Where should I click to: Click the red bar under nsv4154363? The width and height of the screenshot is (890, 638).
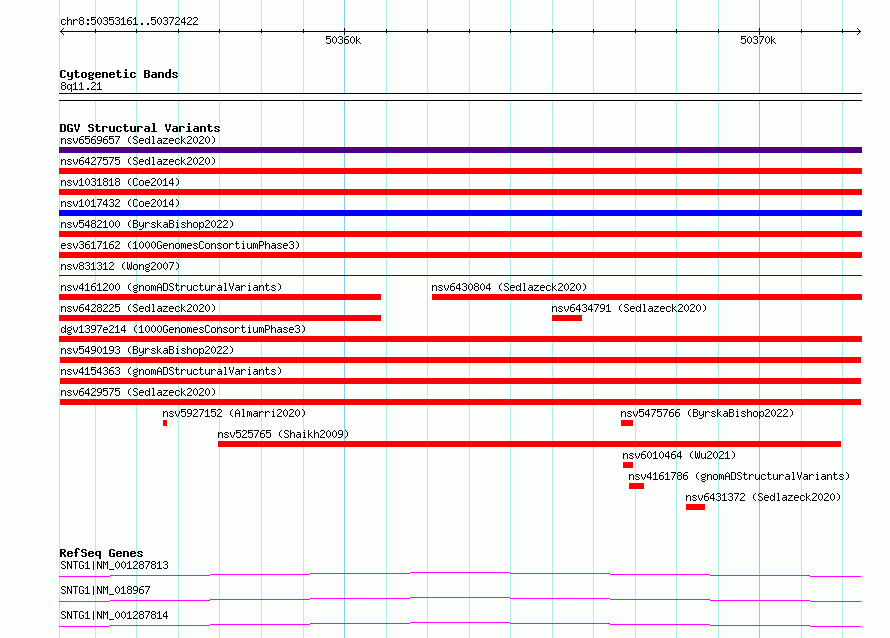coord(460,381)
